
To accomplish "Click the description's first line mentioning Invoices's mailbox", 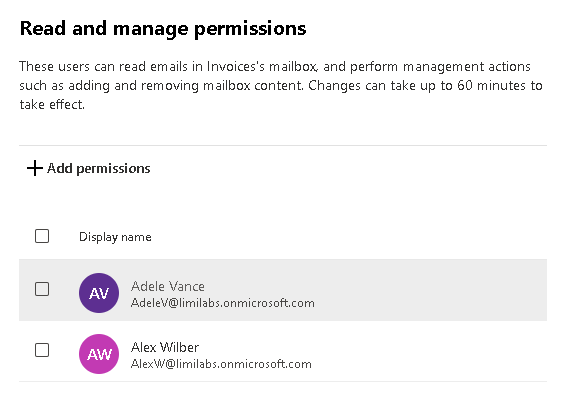I will click(x=275, y=67).
